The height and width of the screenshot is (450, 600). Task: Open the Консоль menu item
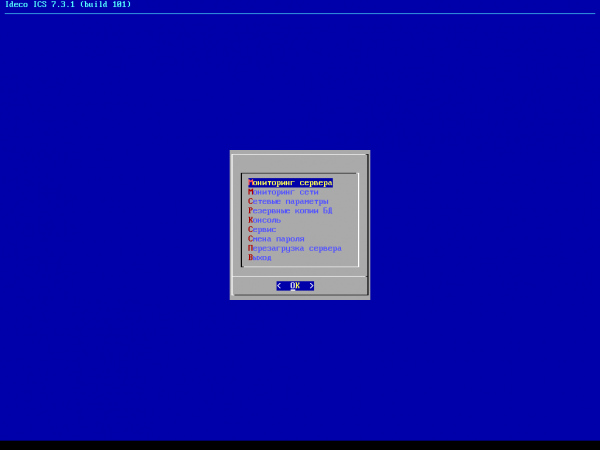(265, 220)
